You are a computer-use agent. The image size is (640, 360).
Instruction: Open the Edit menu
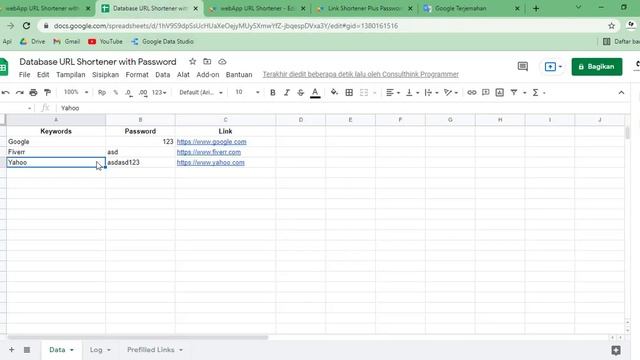point(43,75)
